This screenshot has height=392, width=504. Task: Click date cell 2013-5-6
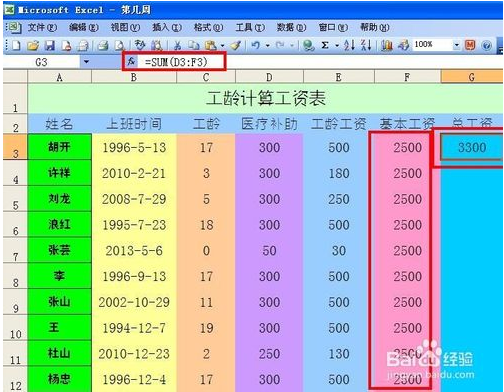pyautogui.click(x=134, y=250)
